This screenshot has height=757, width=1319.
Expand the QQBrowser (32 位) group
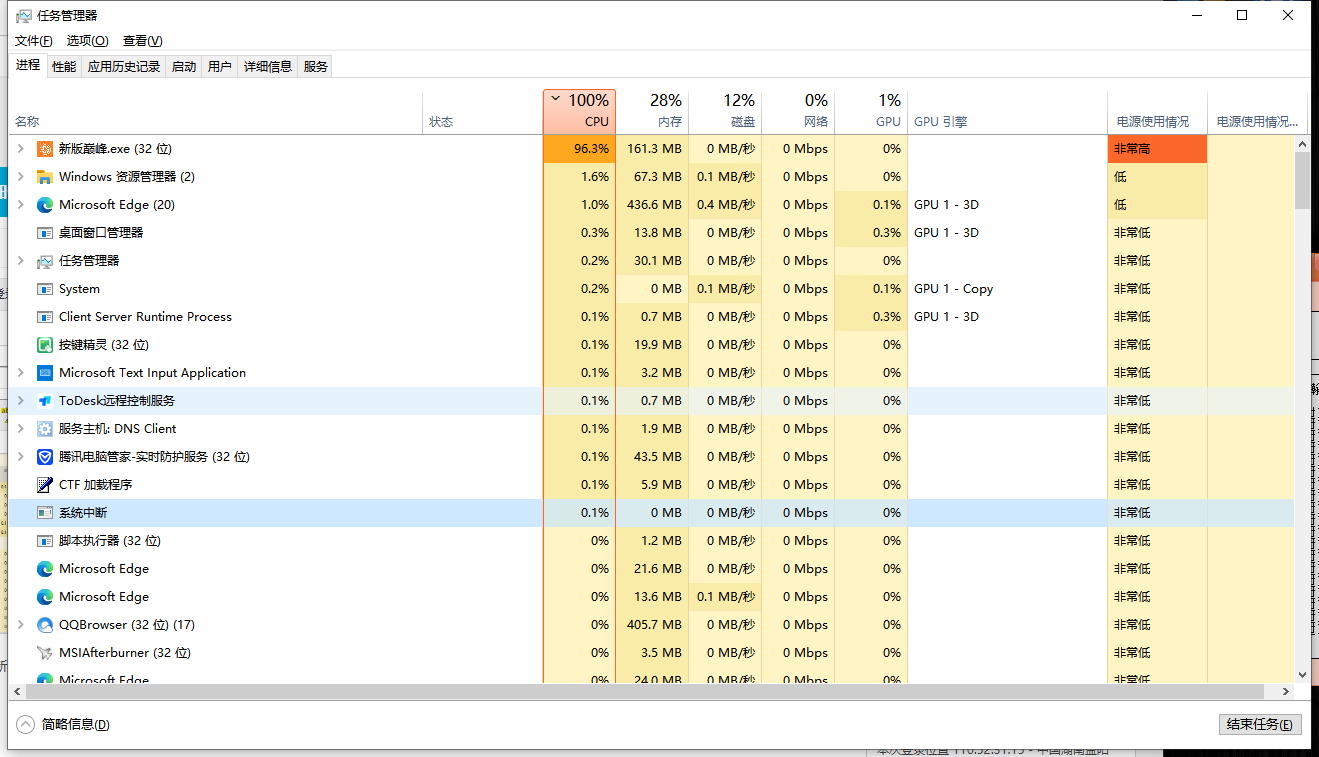click(x=20, y=625)
